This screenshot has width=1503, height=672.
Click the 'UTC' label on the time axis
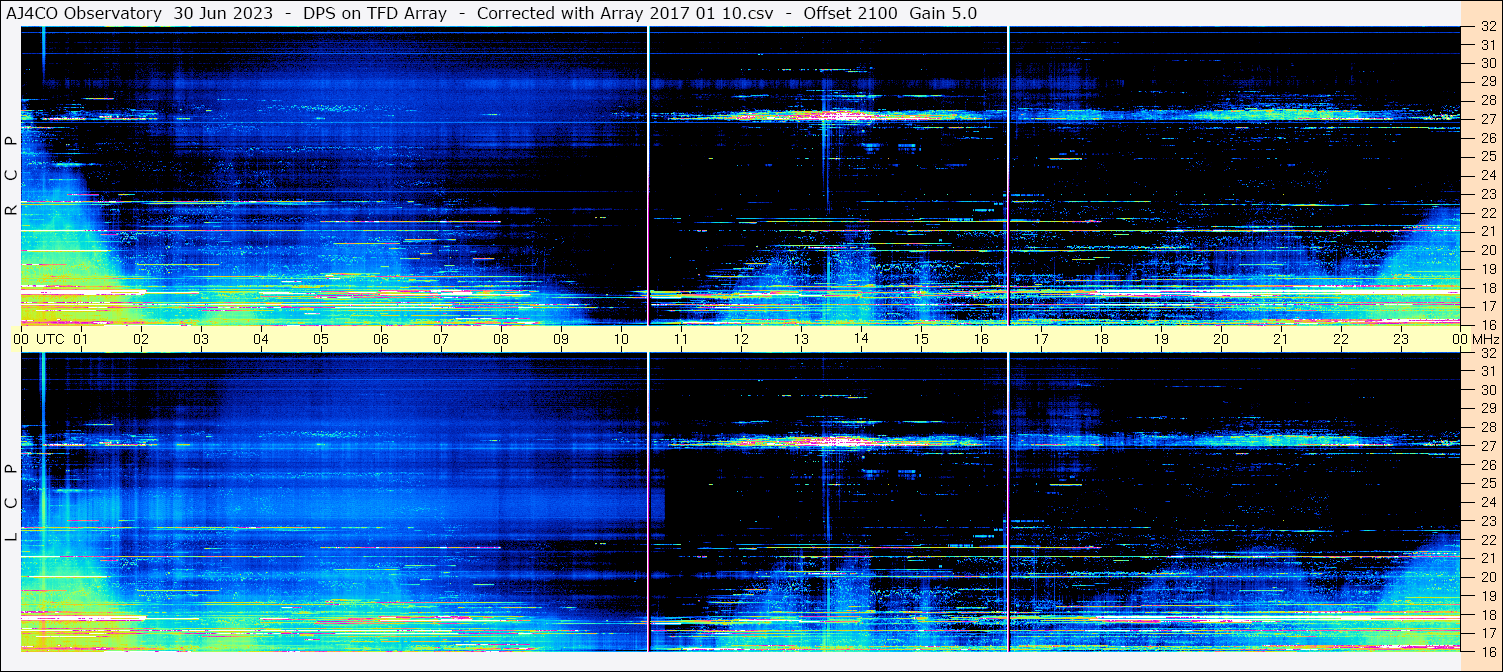[x=50, y=339]
